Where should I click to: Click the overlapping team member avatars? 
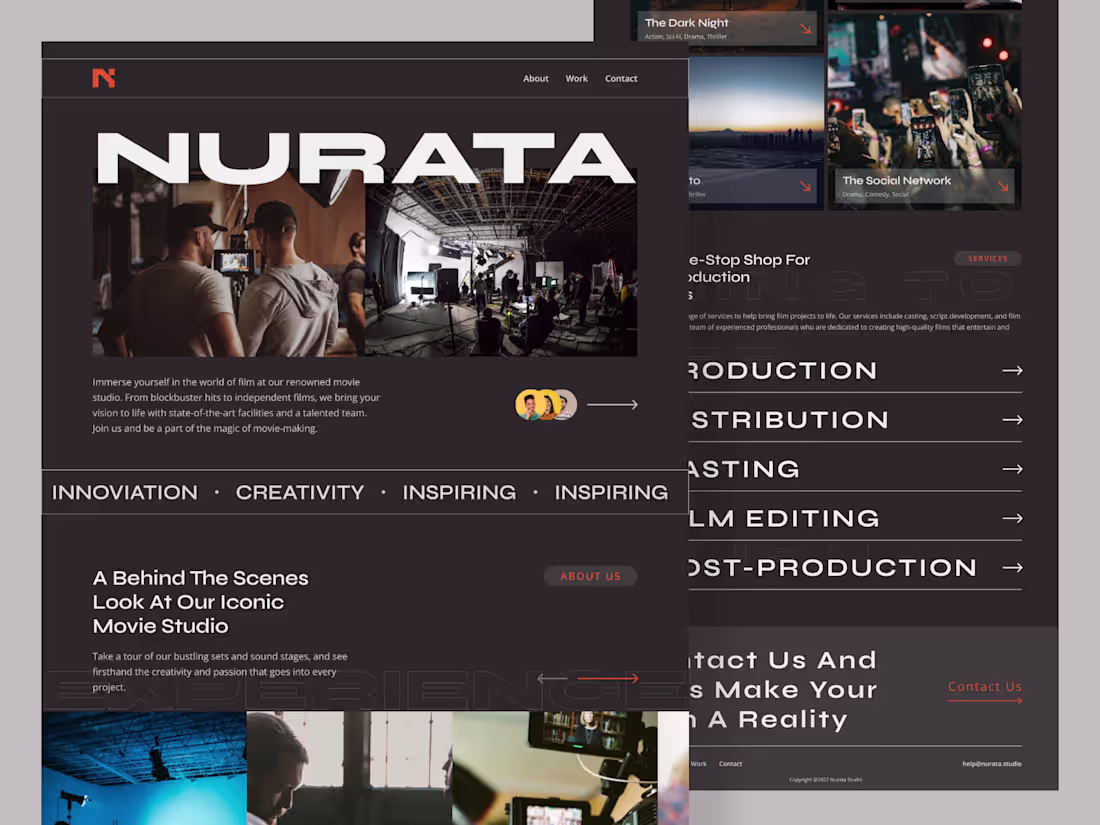(545, 404)
